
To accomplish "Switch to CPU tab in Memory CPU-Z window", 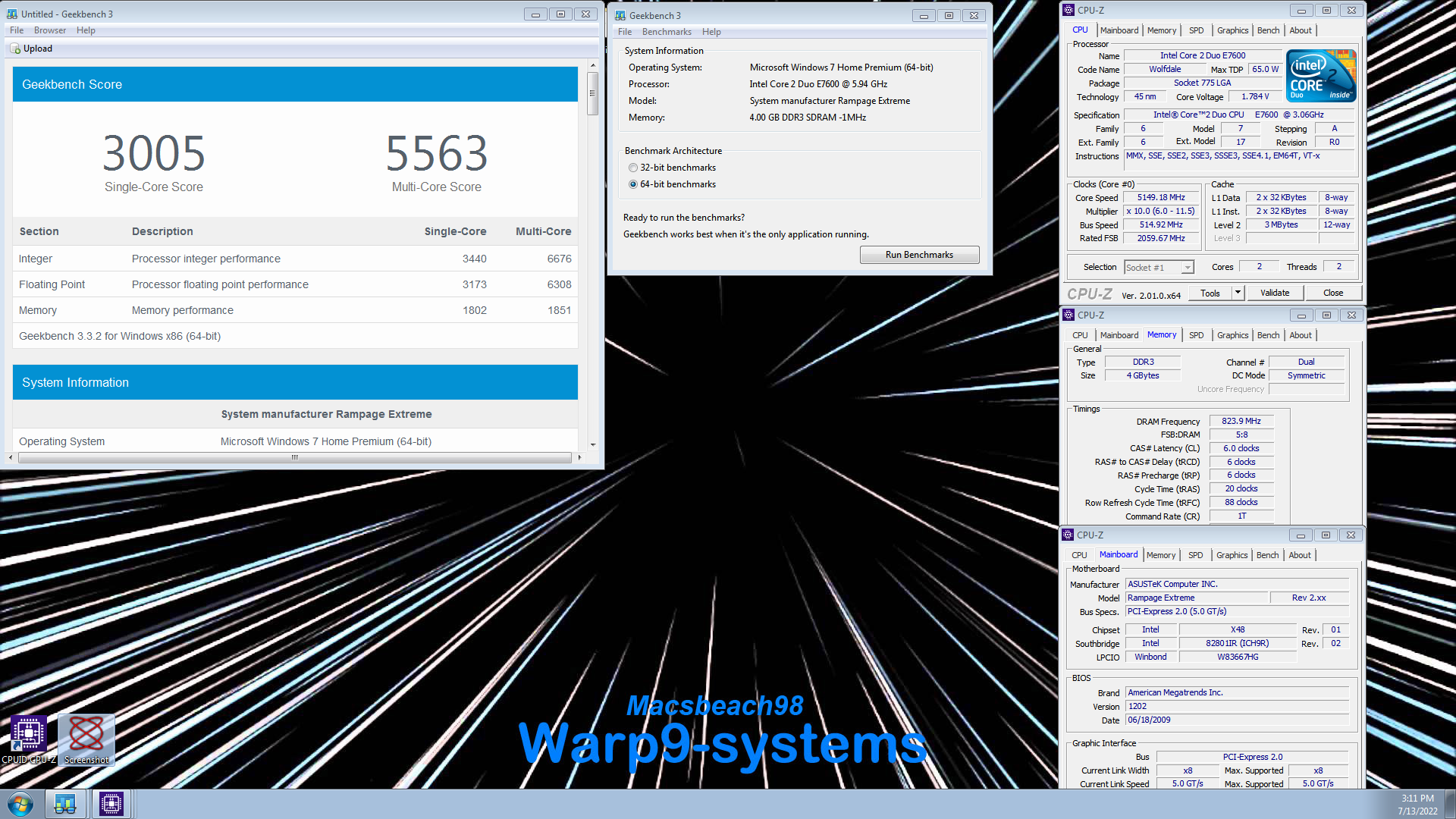I will [x=1080, y=335].
